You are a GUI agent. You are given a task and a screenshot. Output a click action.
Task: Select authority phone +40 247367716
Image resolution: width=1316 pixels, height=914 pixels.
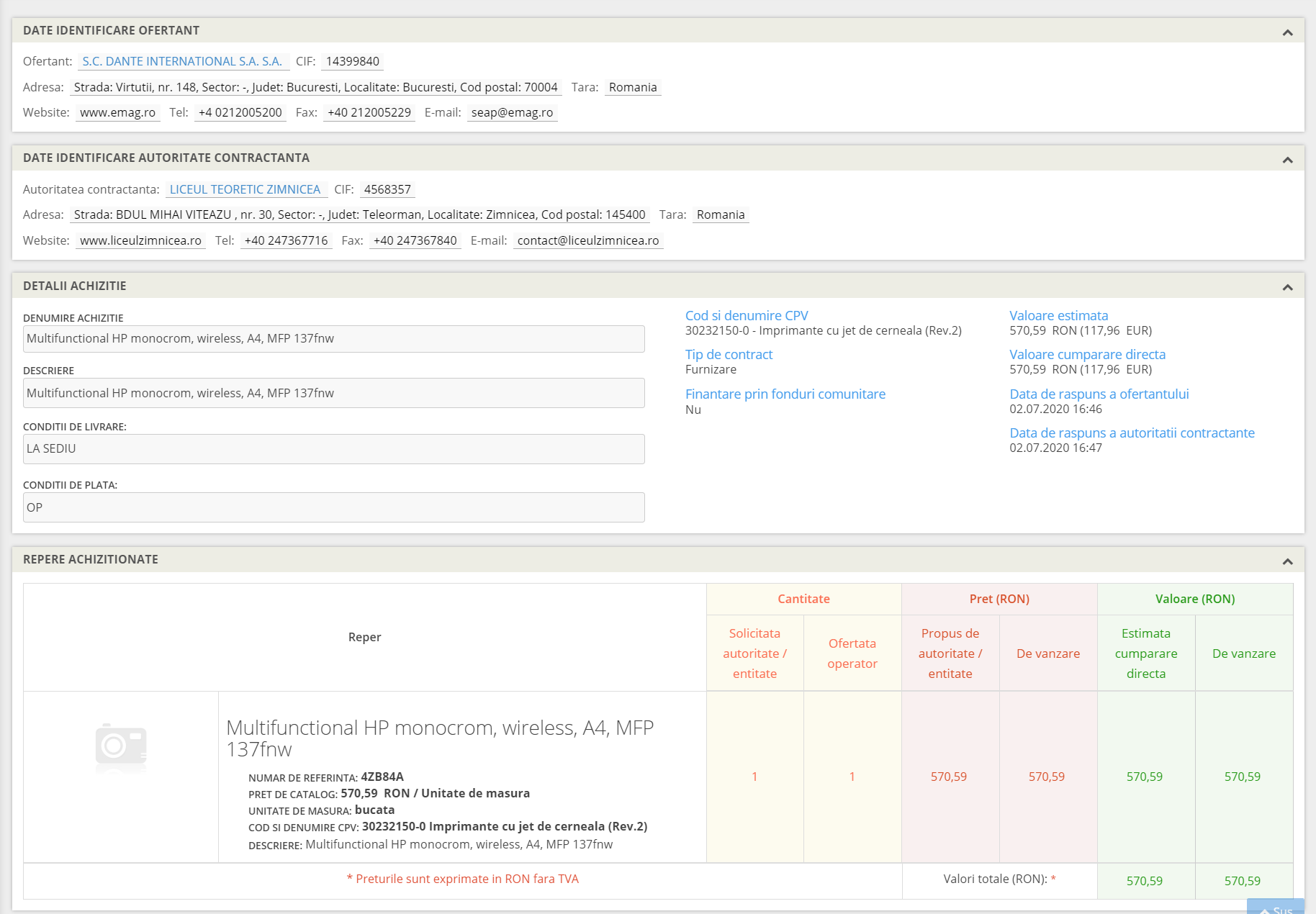tap(287, 240)
